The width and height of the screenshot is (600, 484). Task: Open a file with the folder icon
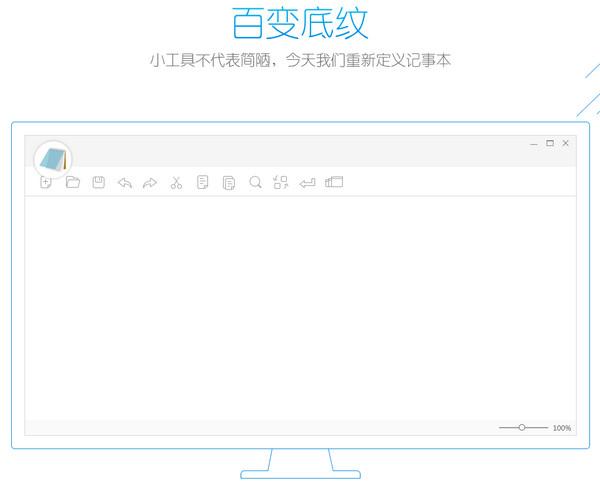click(x=72, y=182)
